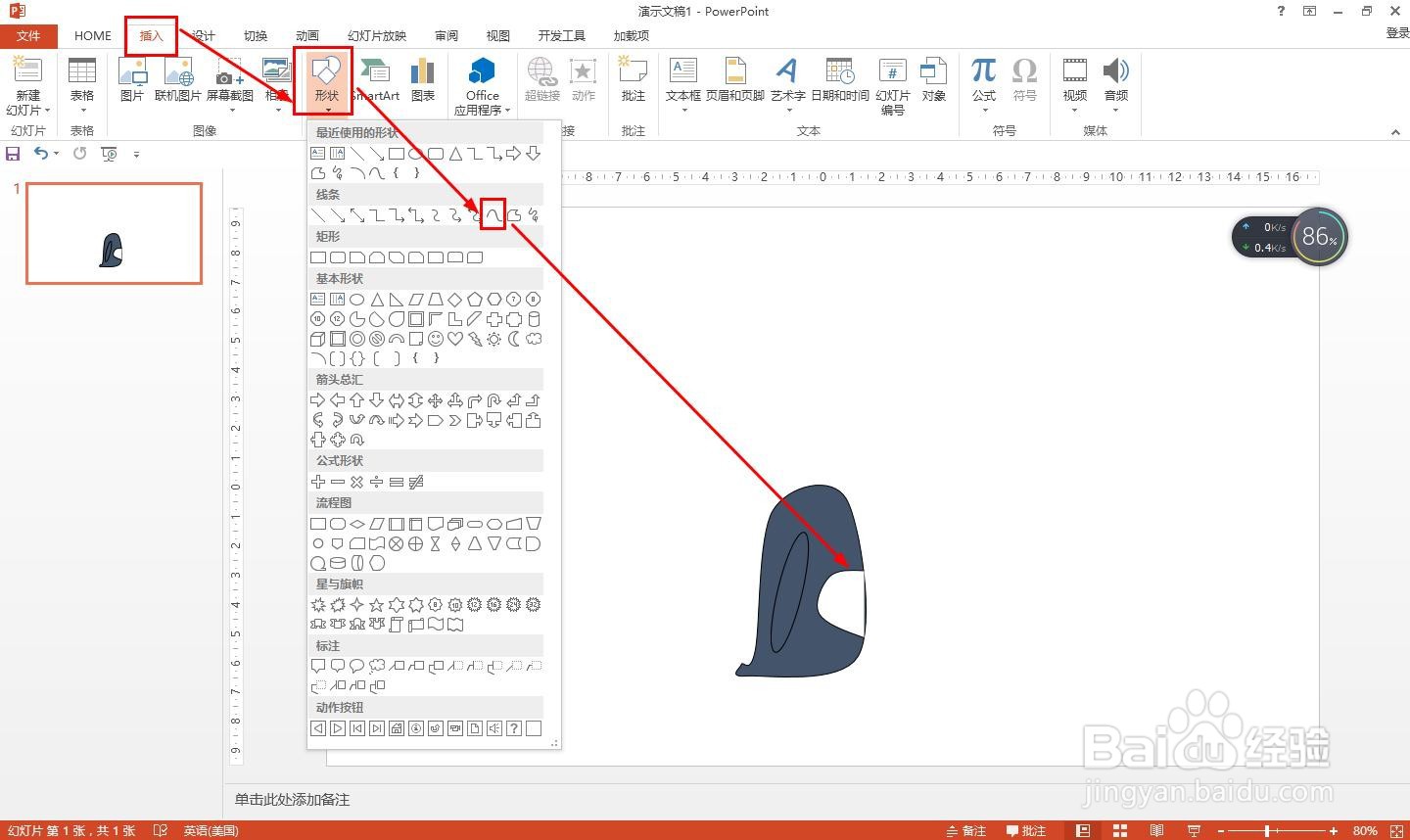This screenshot has height=840, width=1410.
Task: Click notes area 单击此处添加备注
Action: 292,800
